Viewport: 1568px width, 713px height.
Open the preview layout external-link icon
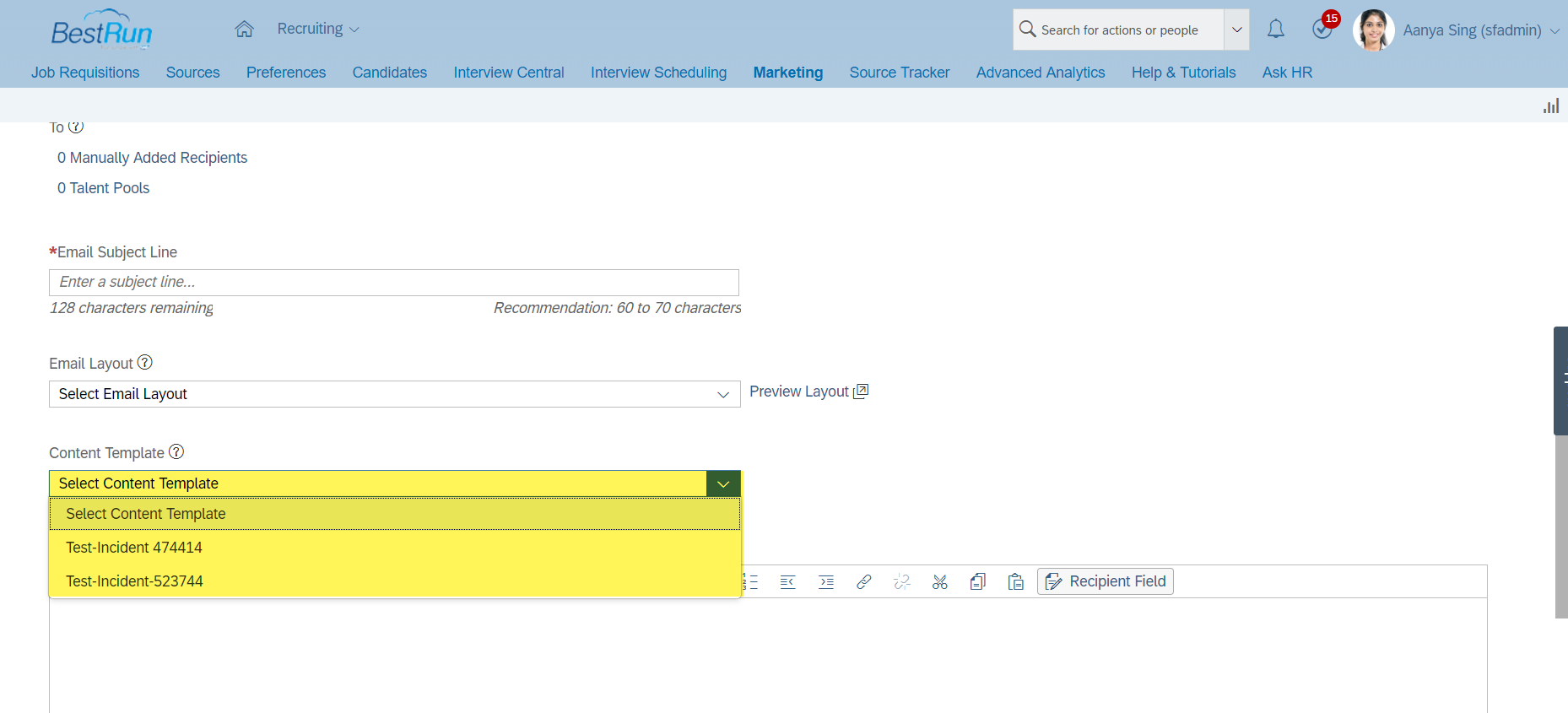(x=861, y=392)
